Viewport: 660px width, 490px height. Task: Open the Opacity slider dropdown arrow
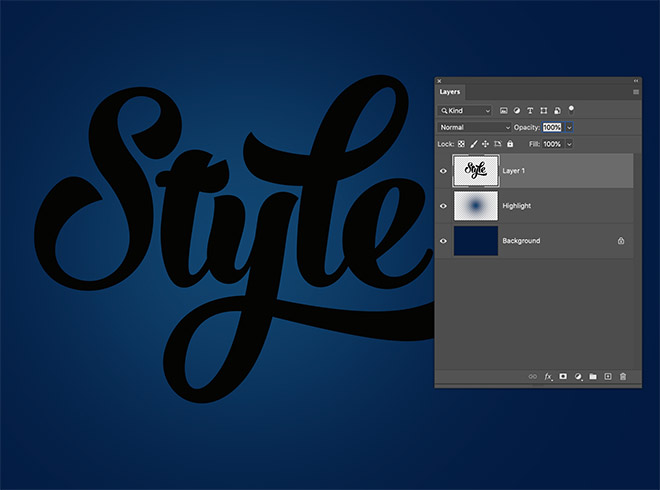tap(569, 127)
